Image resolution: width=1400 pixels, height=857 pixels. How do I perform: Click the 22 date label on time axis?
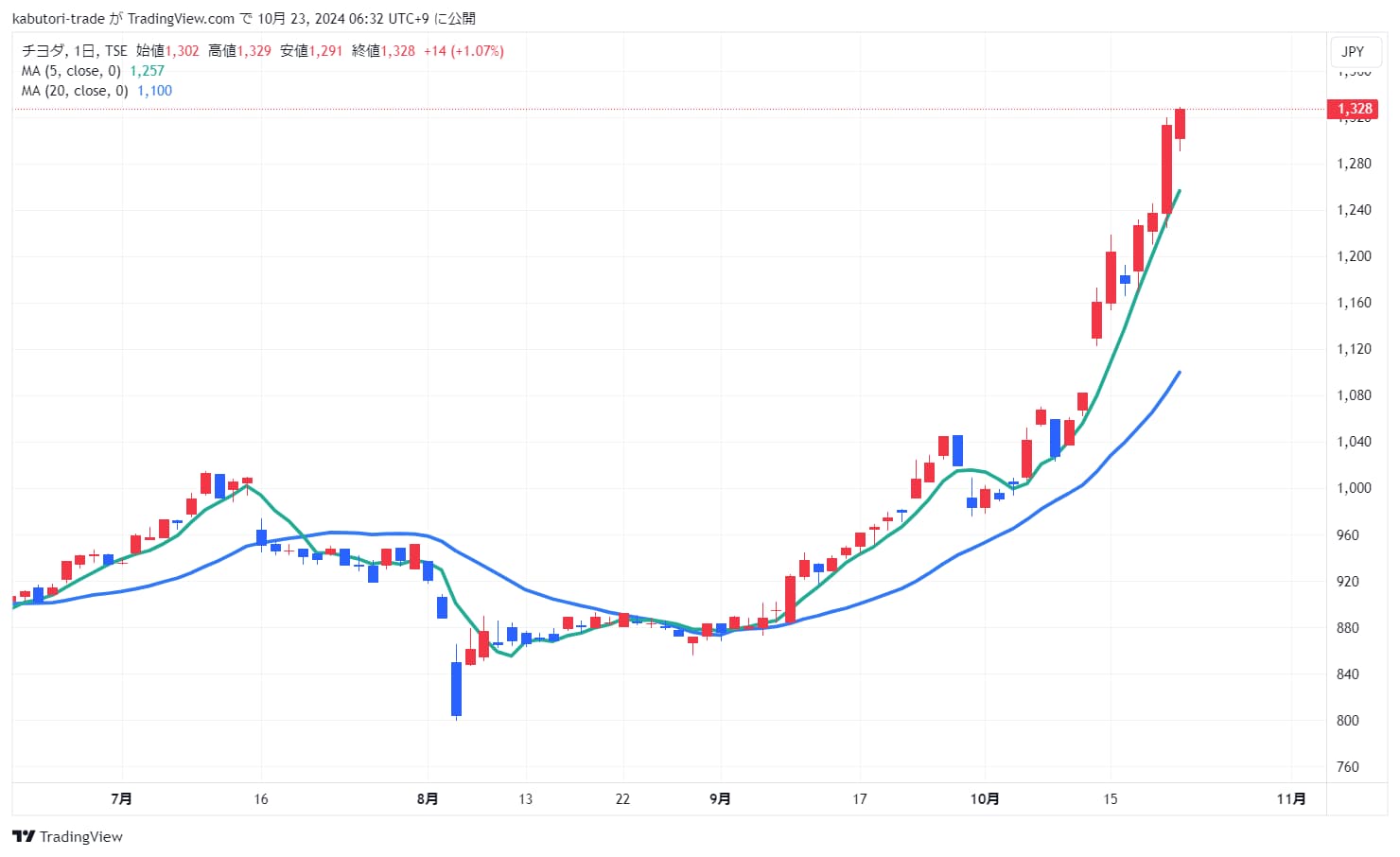(x=622, y=799)
